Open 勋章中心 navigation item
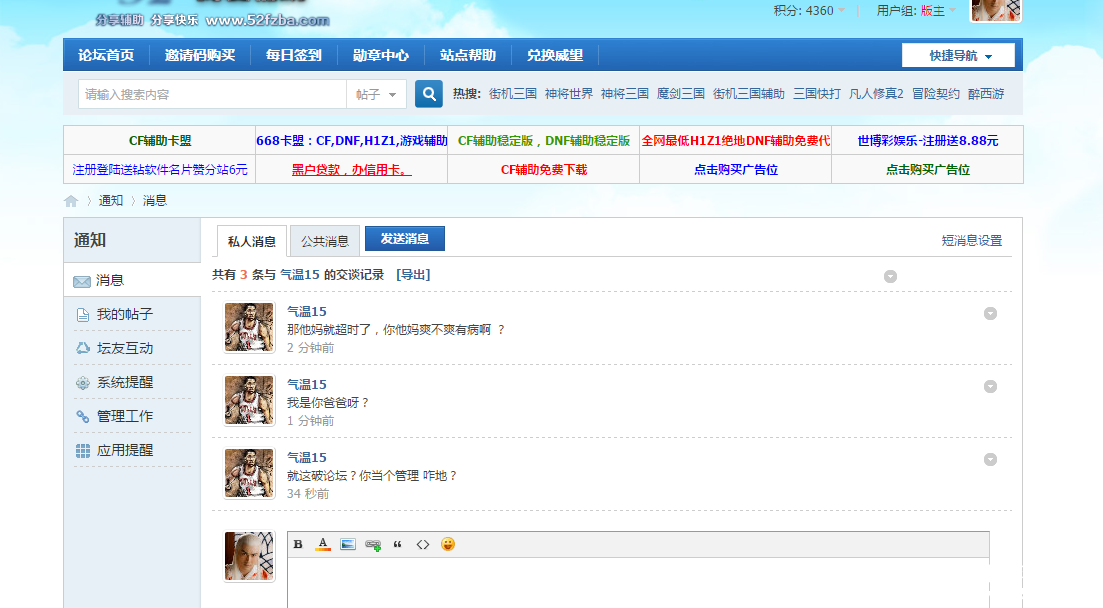 [x=381, y=55]
